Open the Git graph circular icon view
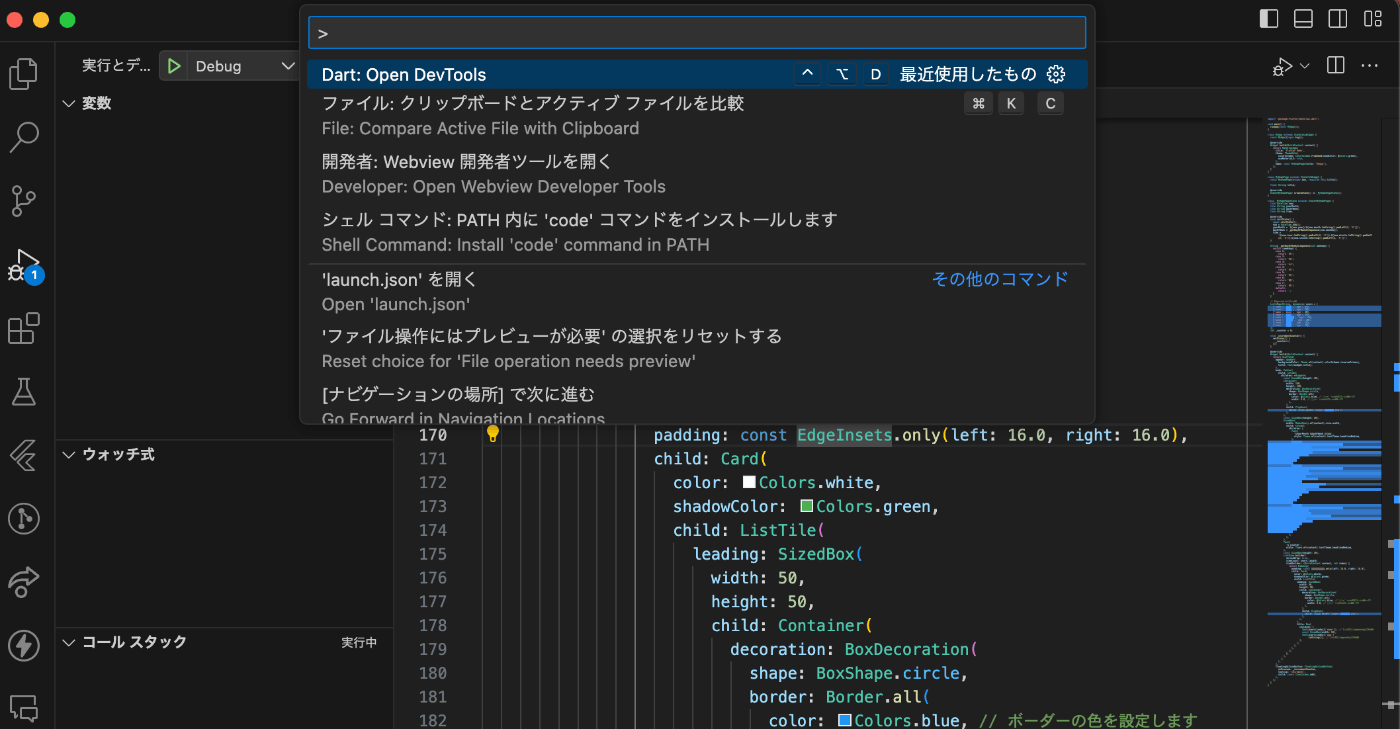 pyautogui.click(x=24, y=518)
